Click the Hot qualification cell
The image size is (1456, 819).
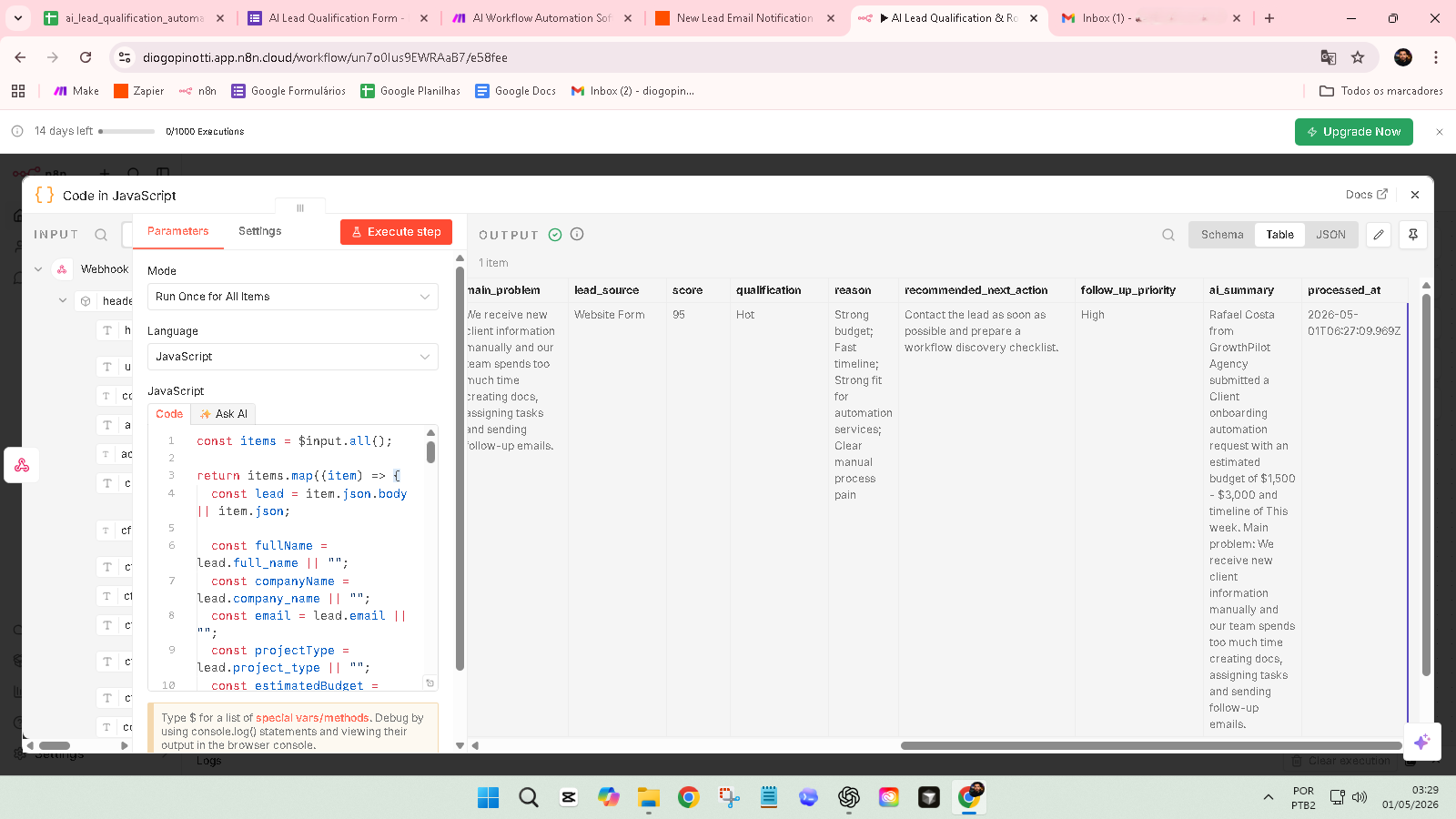tap(745, 315)
